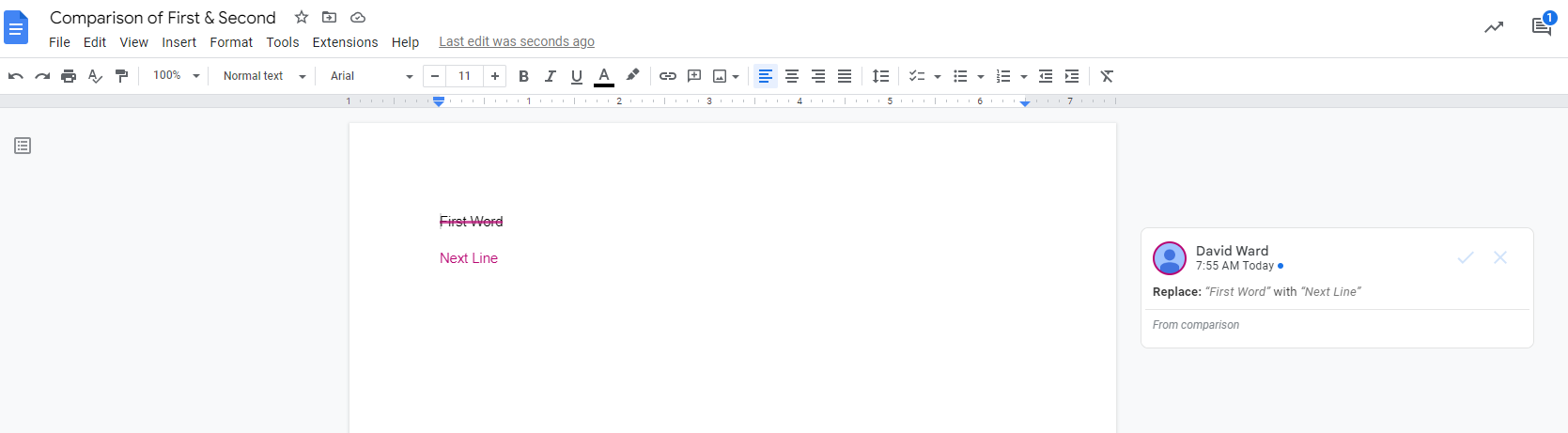This screenshot has width=1568, height=433.
Task: Open the Extensions menu
Action: 345,42
